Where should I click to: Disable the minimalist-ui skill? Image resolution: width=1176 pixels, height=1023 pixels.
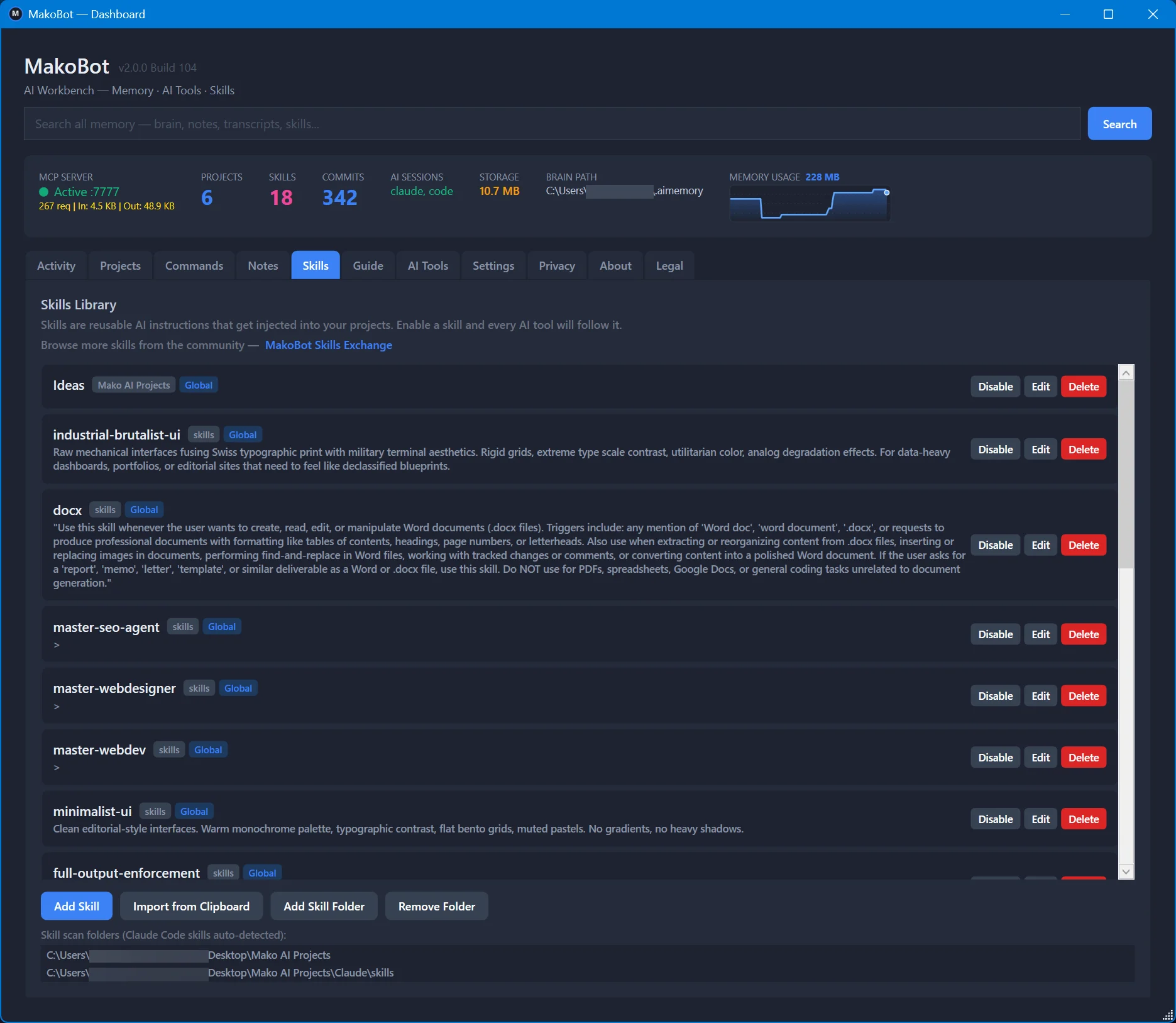click(x=995, y=819)
